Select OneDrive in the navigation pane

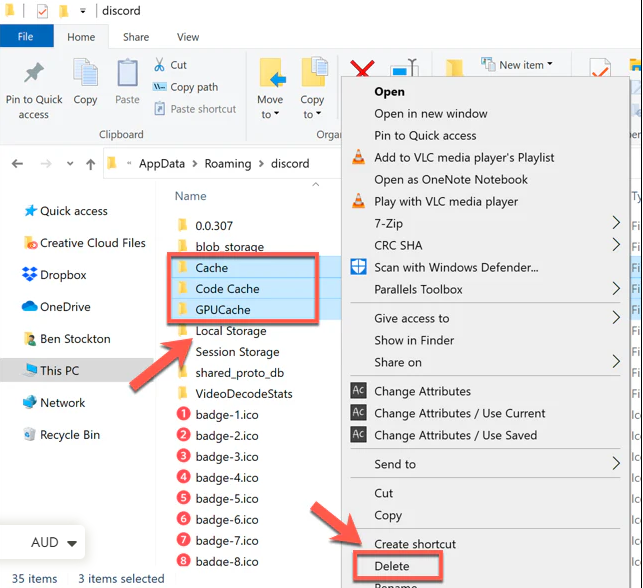(x=56, y=307)
